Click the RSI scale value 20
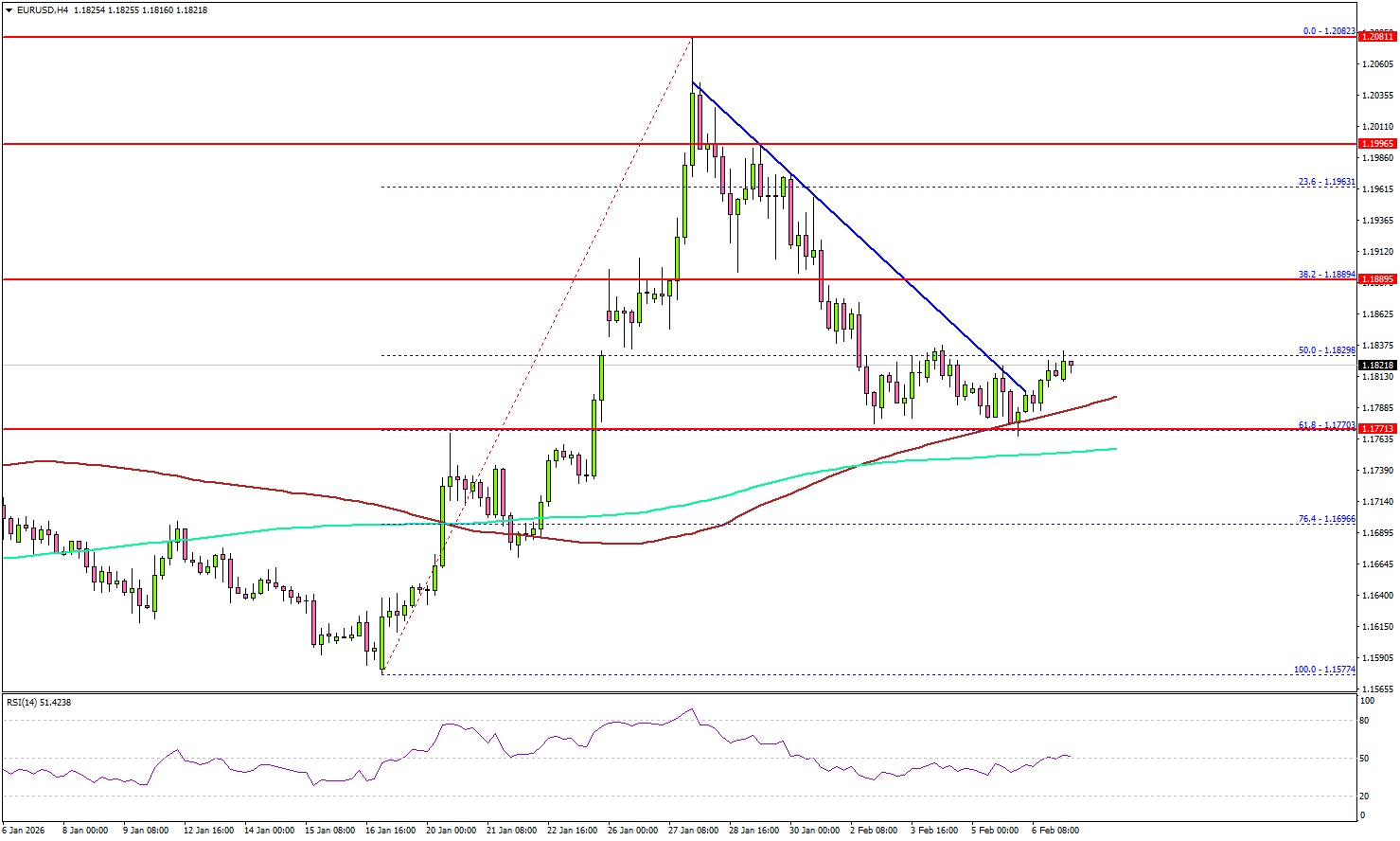The image size is (1400, 841). [1364, 796]
